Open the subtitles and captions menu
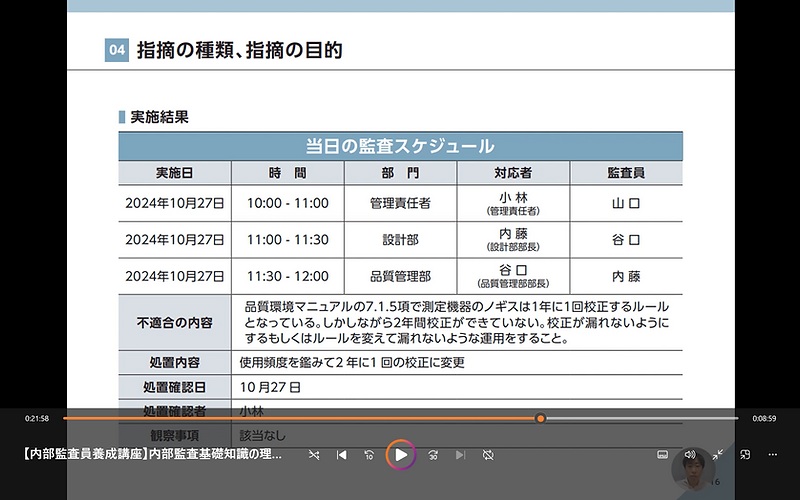The image size is (800, 500). click(662, 455)
